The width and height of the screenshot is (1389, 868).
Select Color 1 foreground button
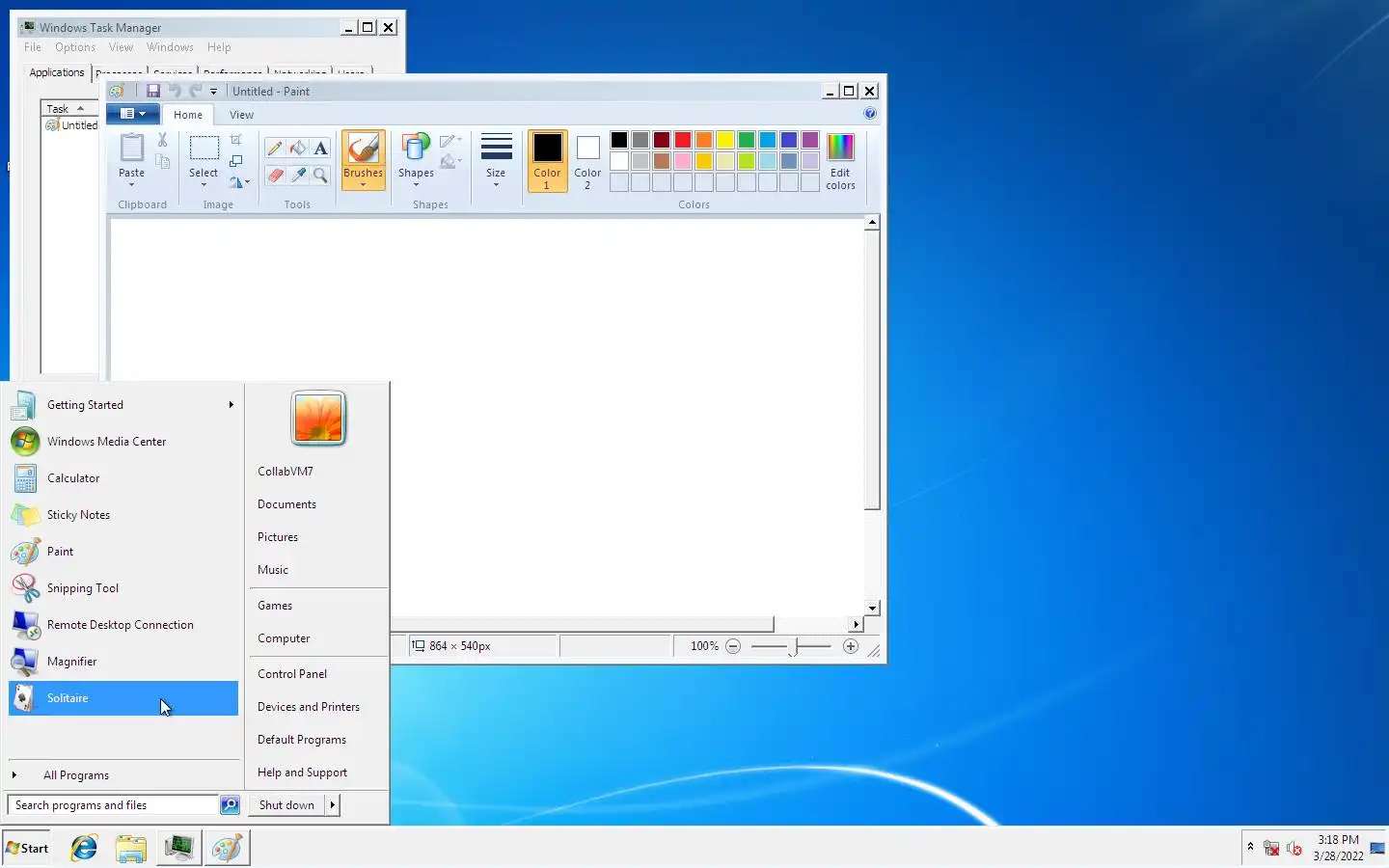click(x=547, y=161)
